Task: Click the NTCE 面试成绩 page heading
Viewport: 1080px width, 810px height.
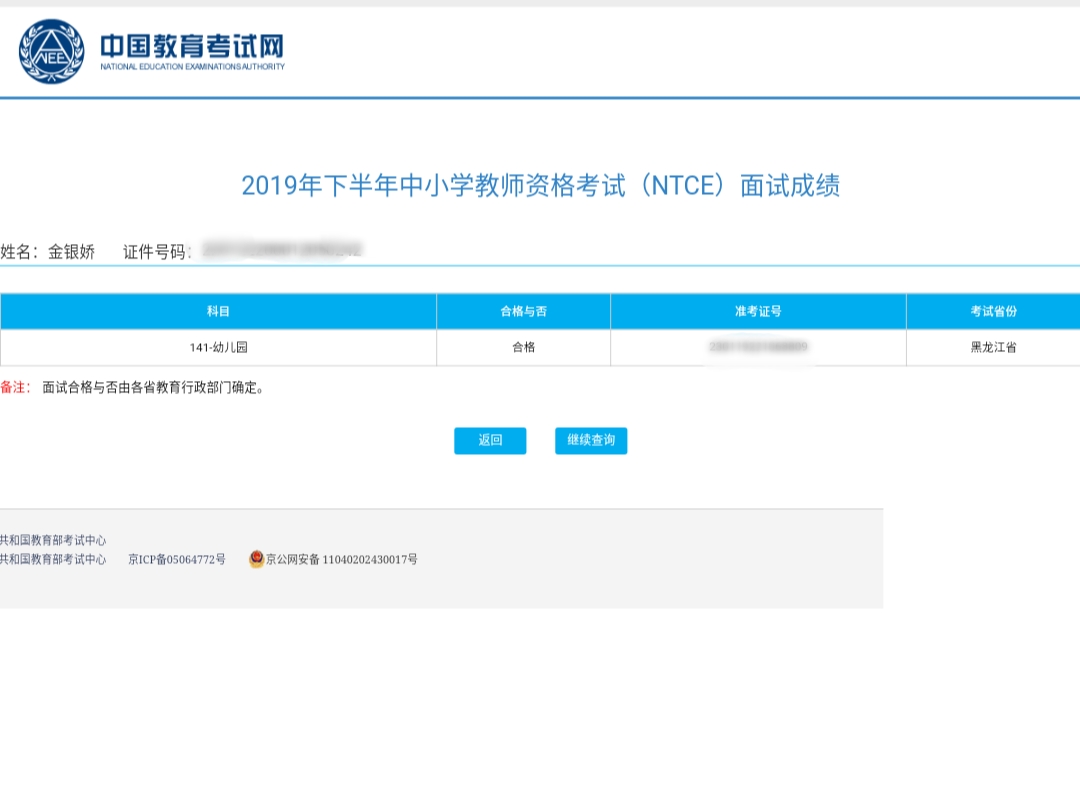Action: tap(540, 186)
